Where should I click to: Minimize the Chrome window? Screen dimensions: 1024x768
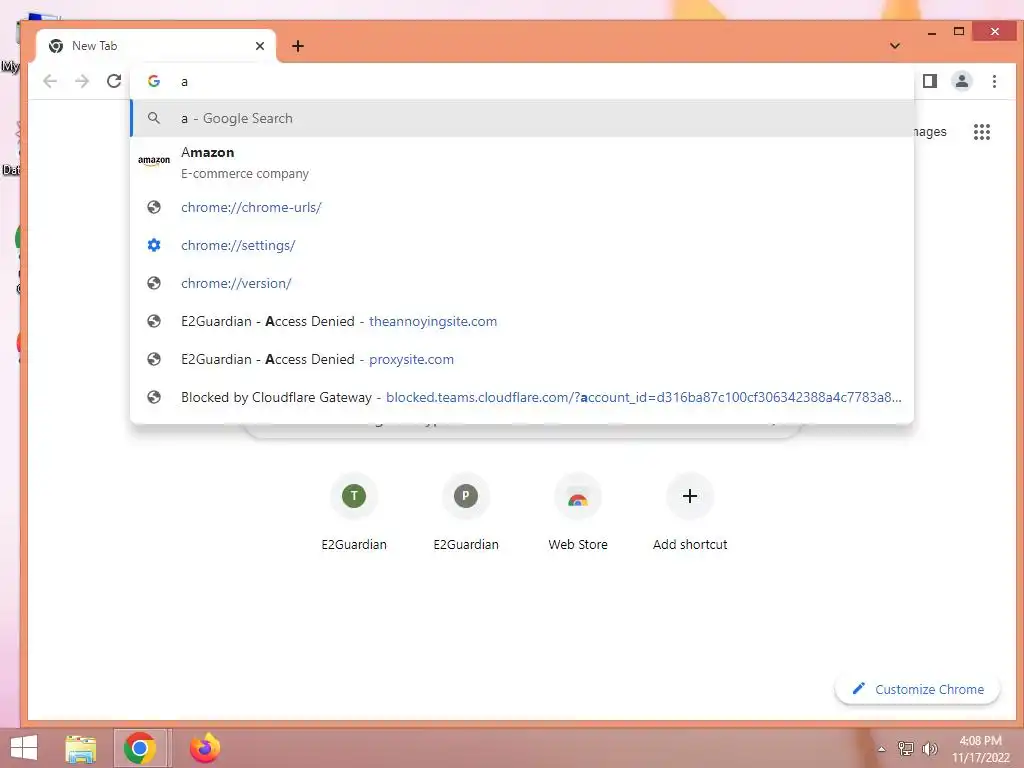(932, 33)
